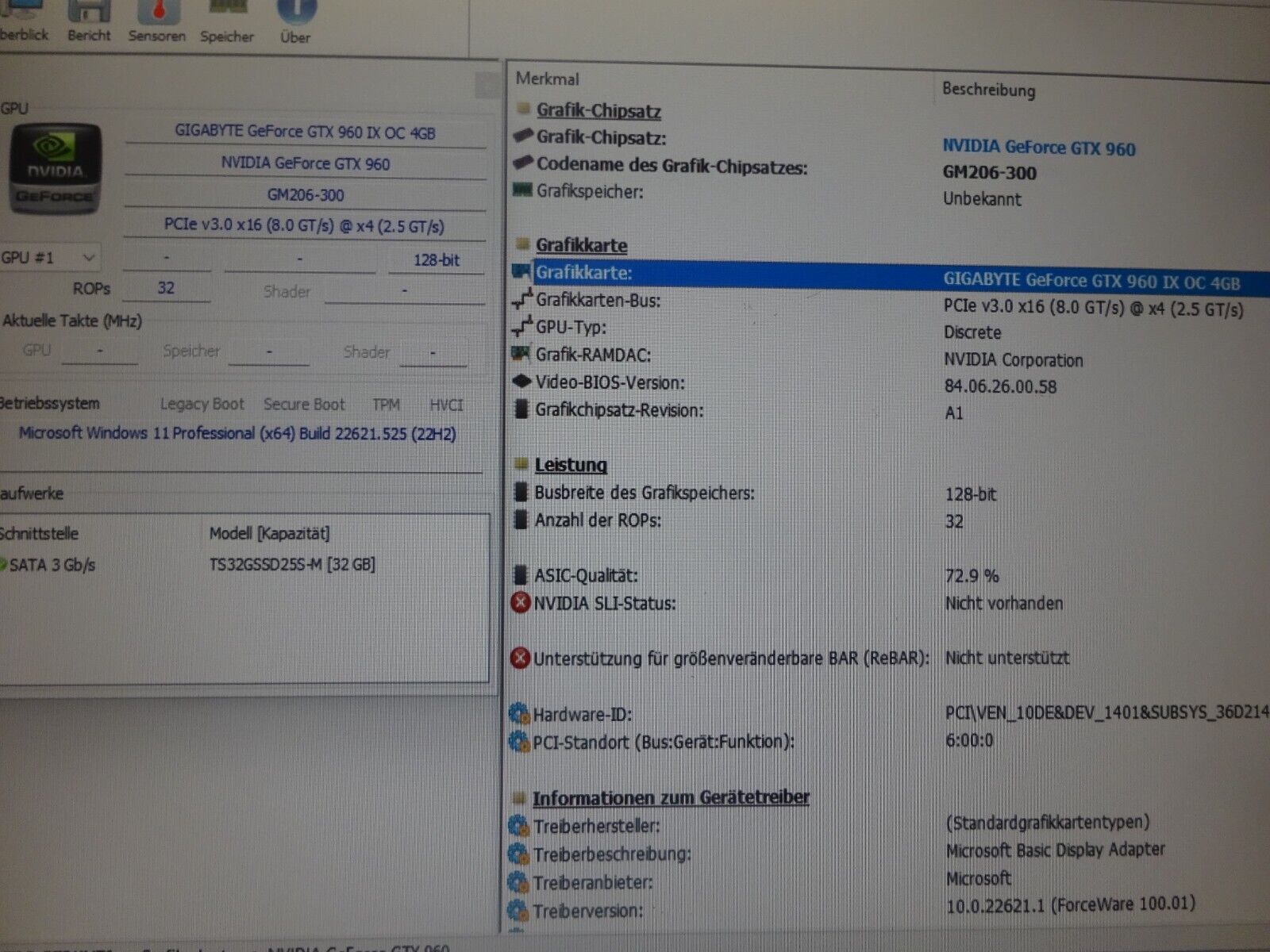Select the Grafik-Chipsatz section header
Image resolution: width=1270 pixels, height=952 pixels.
598,110
